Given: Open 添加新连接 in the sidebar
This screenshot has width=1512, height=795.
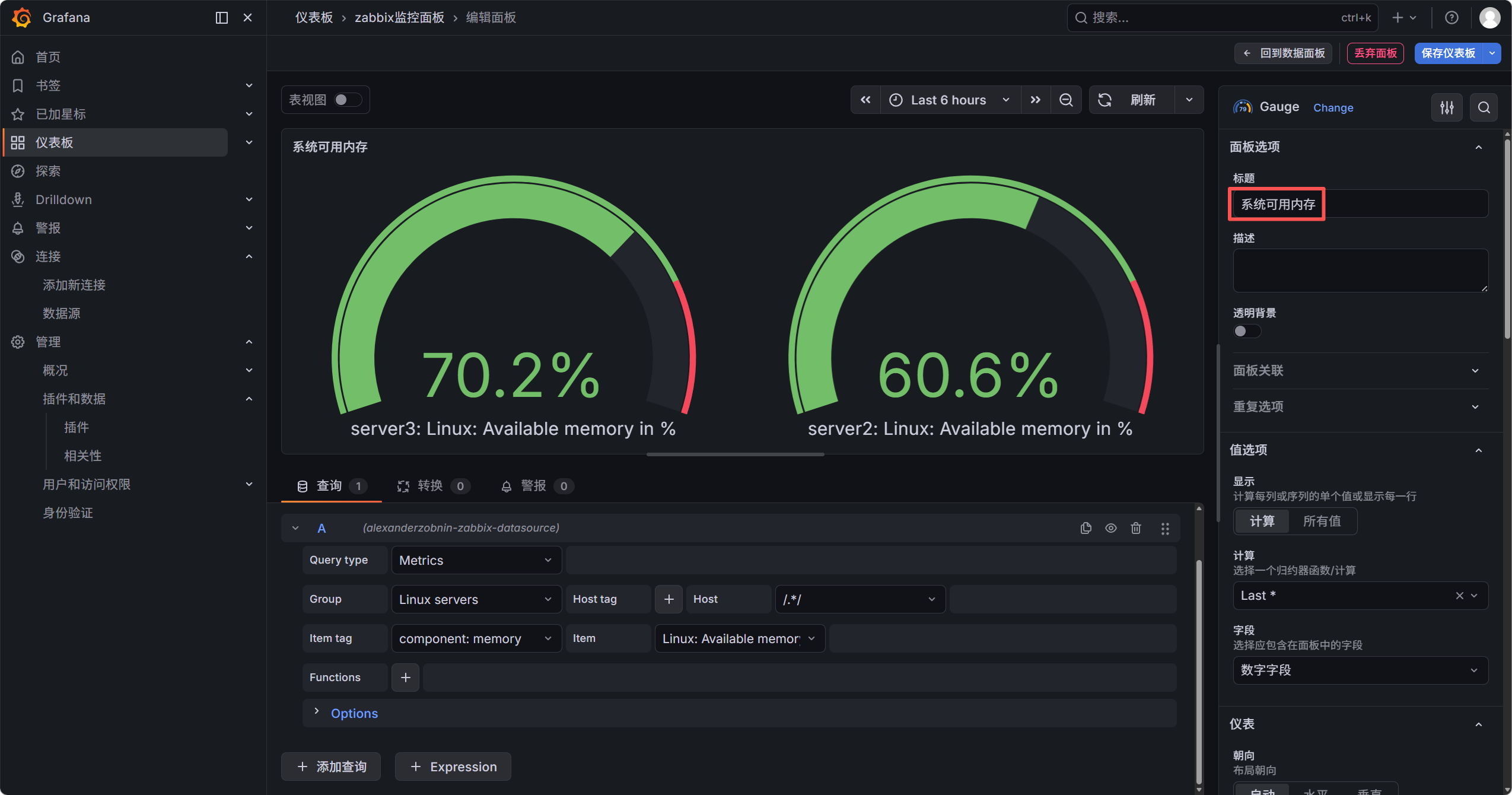Looking at the screenshot, I should [74, 285].
